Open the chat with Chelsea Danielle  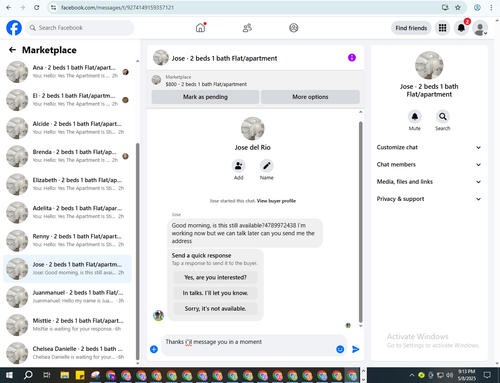click(x=67, y=353)
